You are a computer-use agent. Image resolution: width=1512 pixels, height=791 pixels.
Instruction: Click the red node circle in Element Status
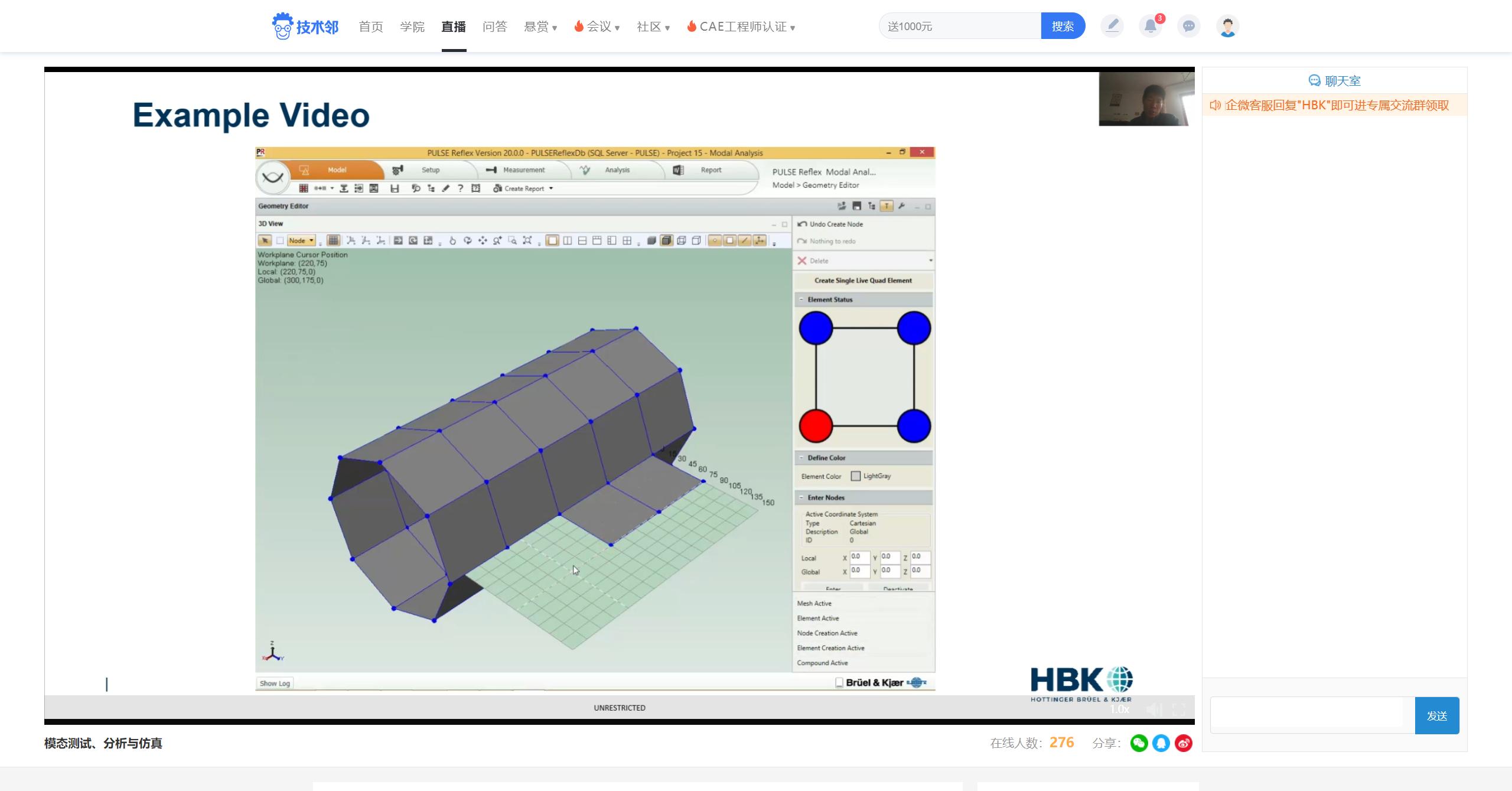click(816, 426)
